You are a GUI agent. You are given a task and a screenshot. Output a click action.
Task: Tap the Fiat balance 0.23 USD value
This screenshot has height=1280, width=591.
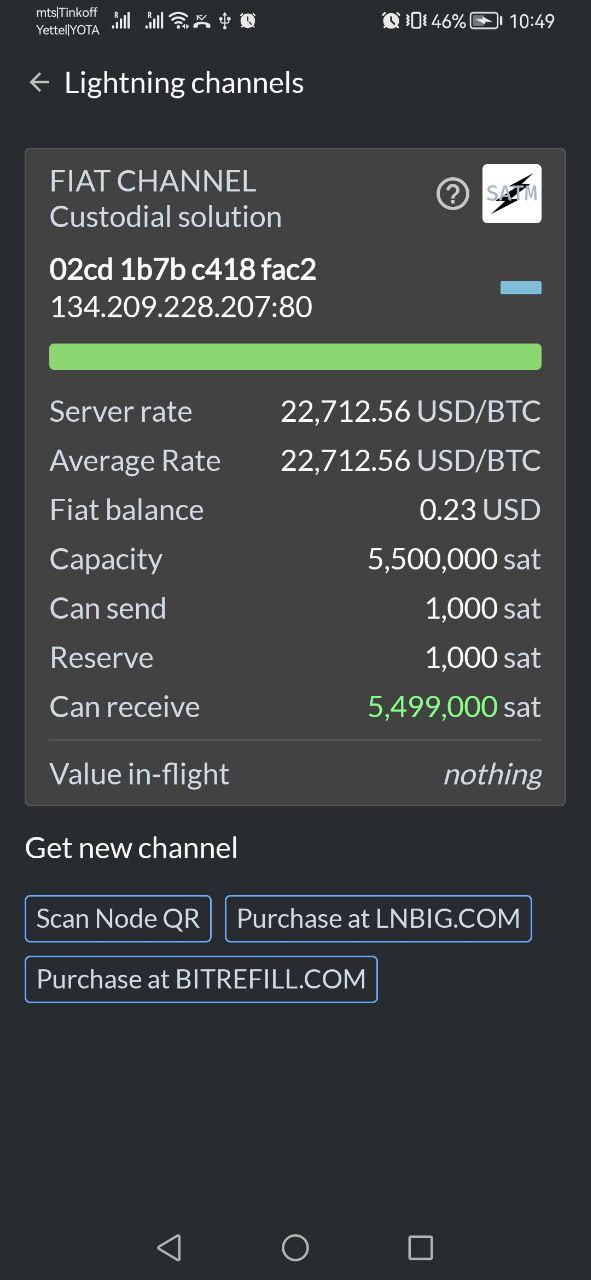(480, 510)
